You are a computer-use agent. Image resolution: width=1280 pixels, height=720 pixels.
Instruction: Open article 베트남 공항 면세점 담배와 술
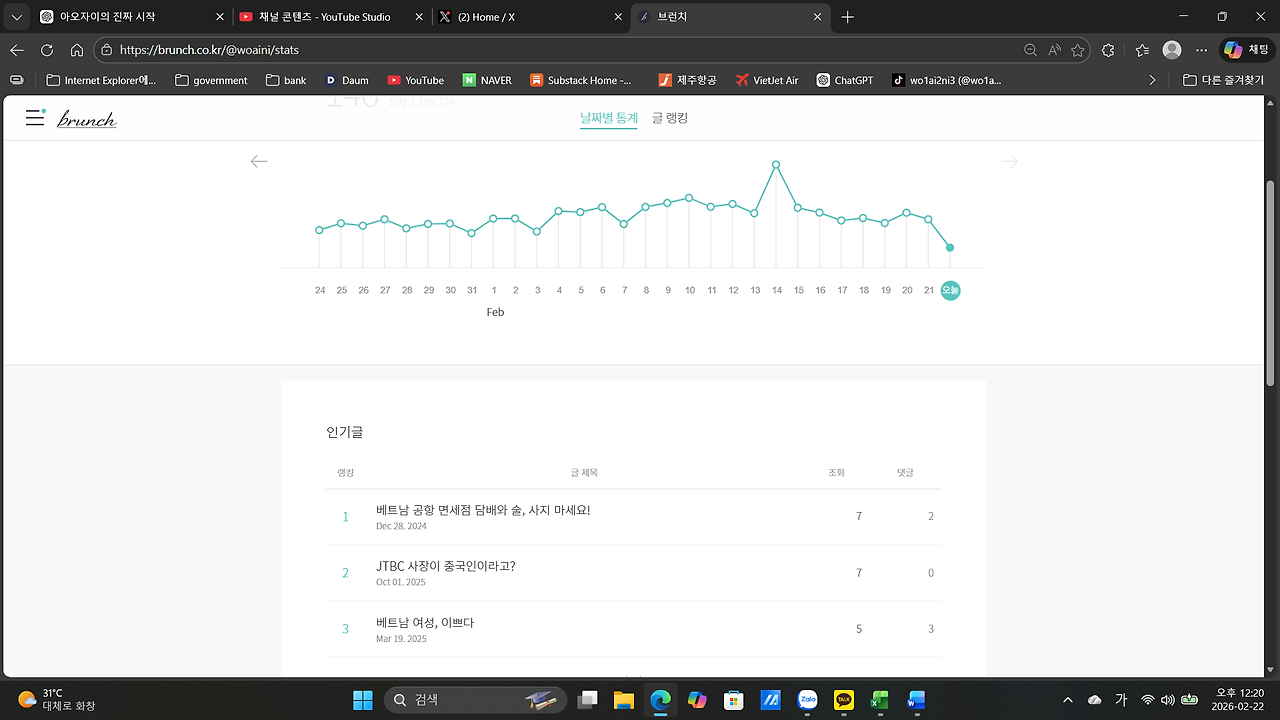[483, 510]
